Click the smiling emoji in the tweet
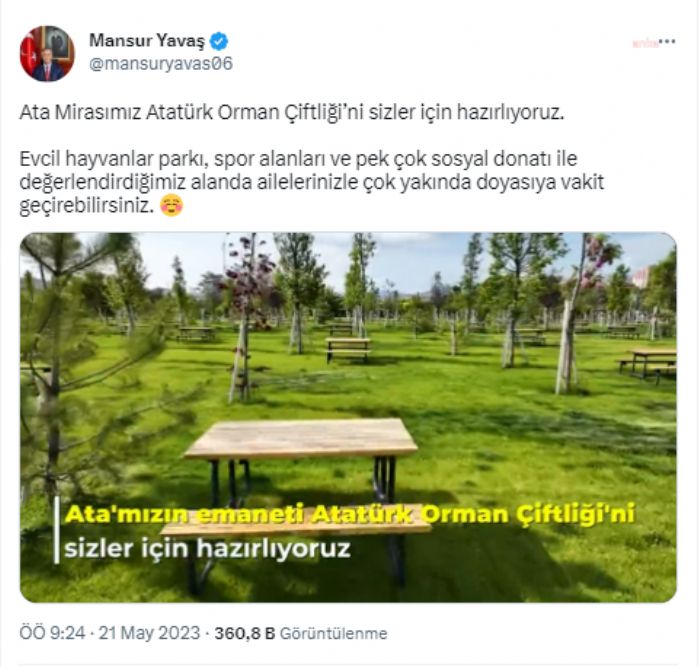The height and width of the screenshot is (667, 700). [171, 205]
